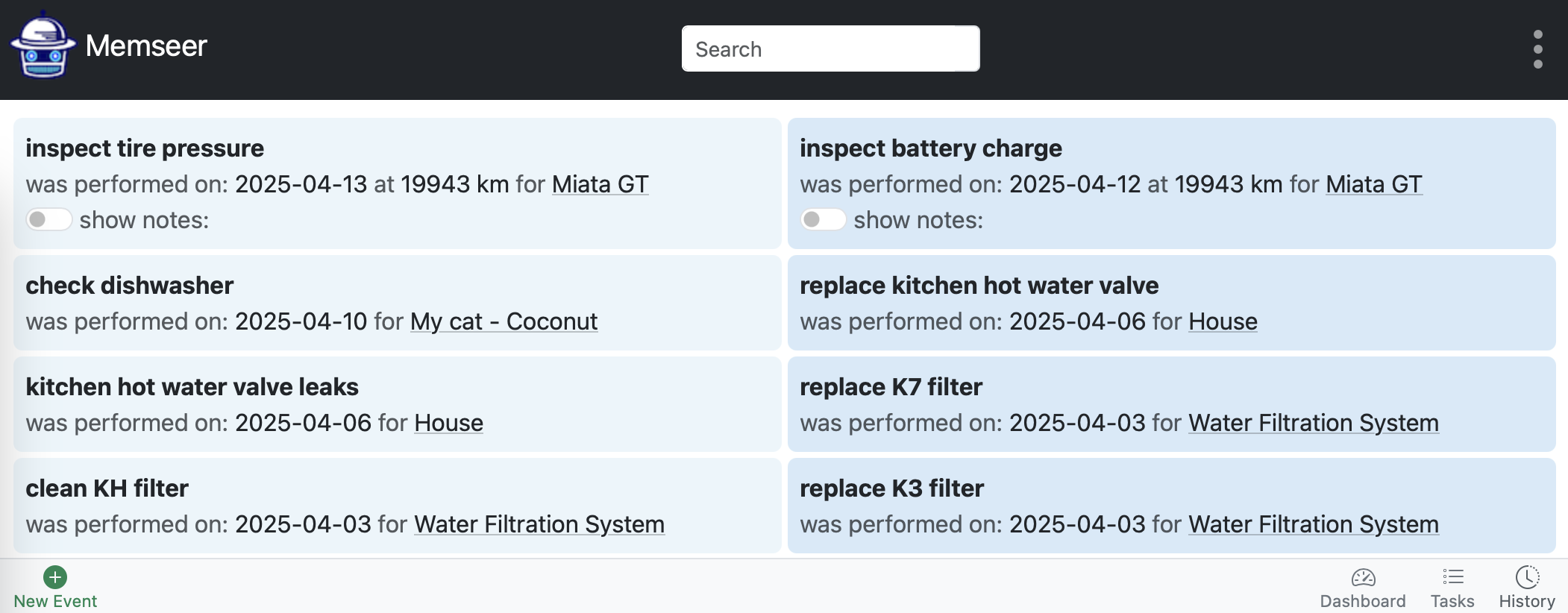Open Miata GT link under battery charge
Screen dimensions: 1568x613
pos(1374,184)
